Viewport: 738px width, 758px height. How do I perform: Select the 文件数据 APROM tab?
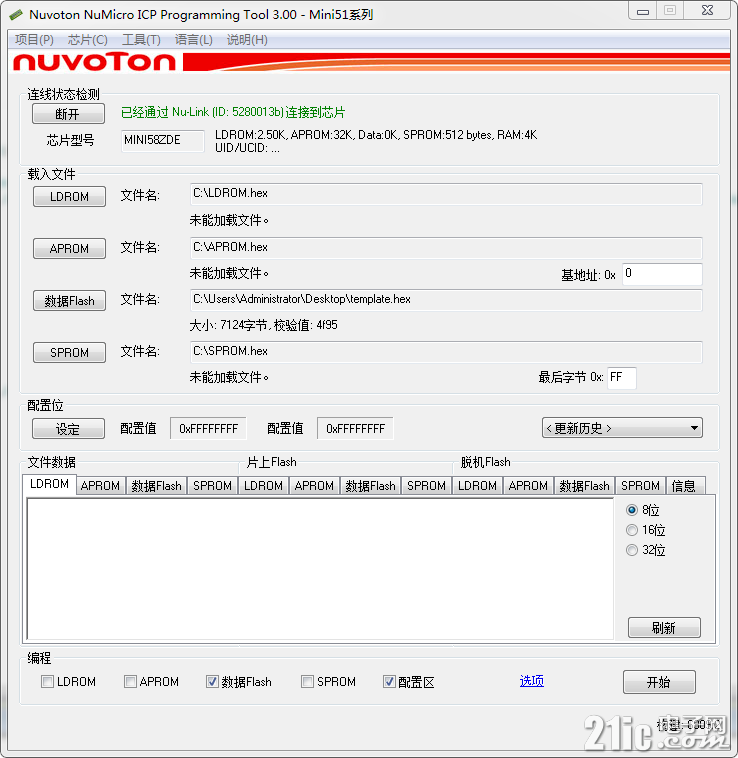101,485
